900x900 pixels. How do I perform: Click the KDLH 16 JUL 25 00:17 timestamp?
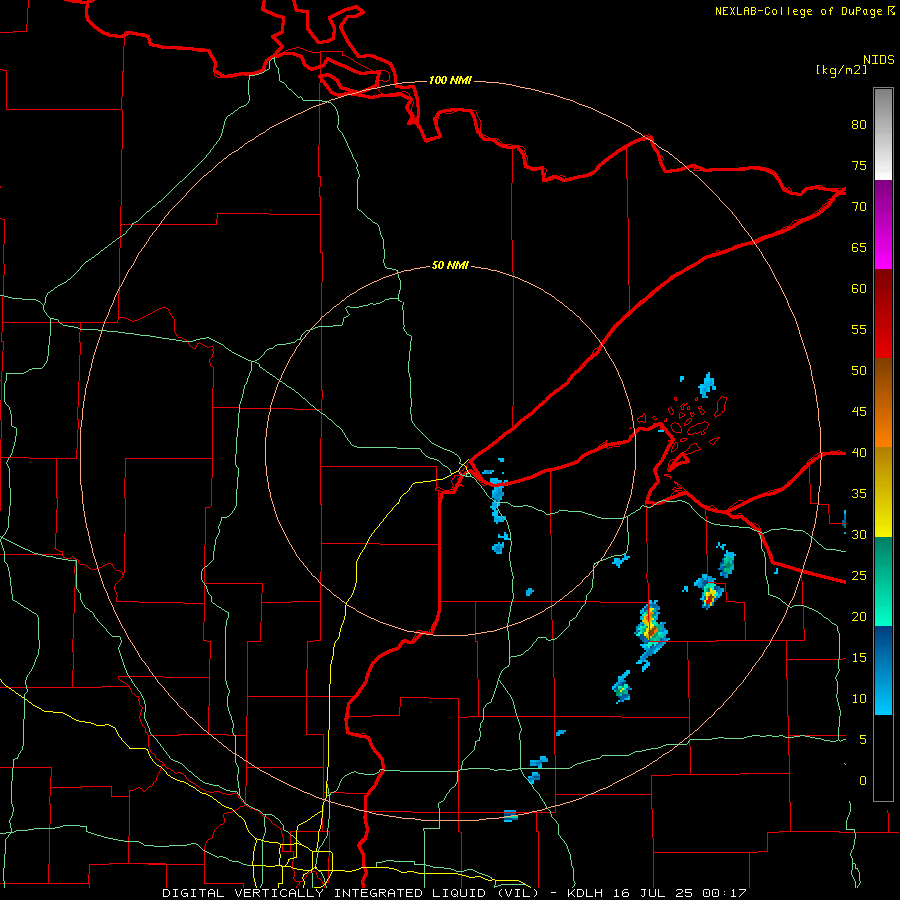coord(657,893)
